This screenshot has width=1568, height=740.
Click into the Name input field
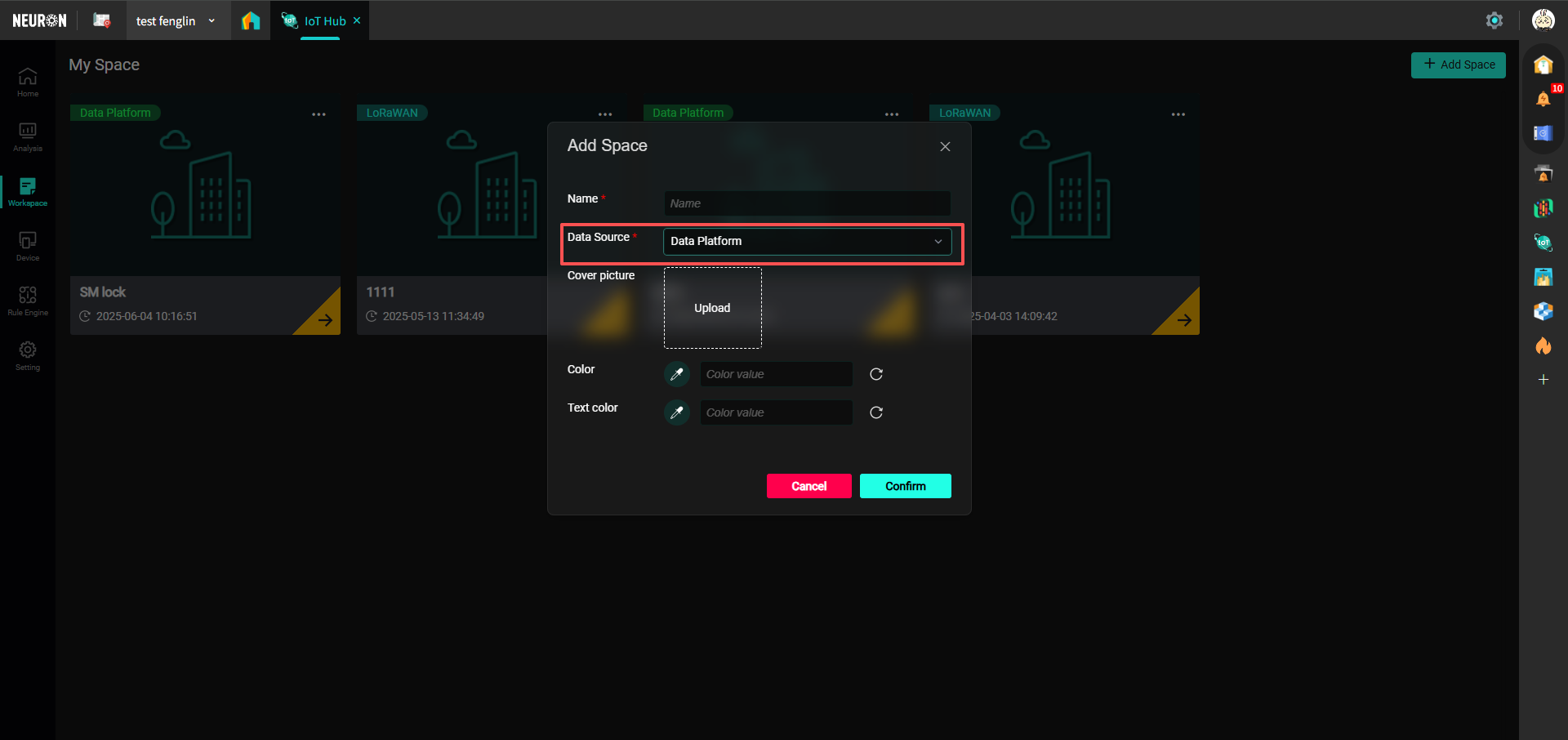pyautogui.click(x=807, y=203)
